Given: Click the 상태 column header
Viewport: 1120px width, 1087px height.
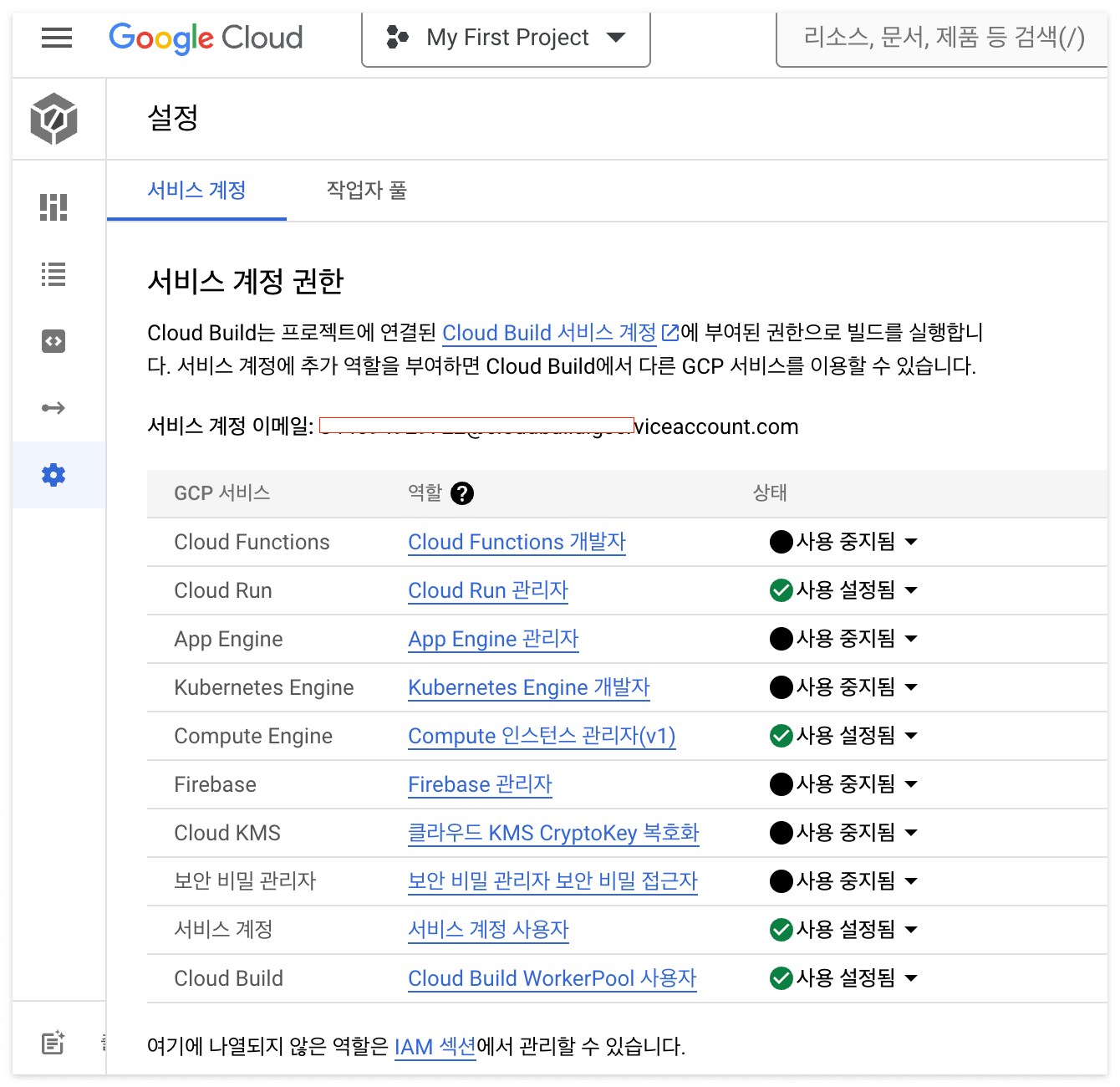Looking at the screenshot, I should [770, 493].
